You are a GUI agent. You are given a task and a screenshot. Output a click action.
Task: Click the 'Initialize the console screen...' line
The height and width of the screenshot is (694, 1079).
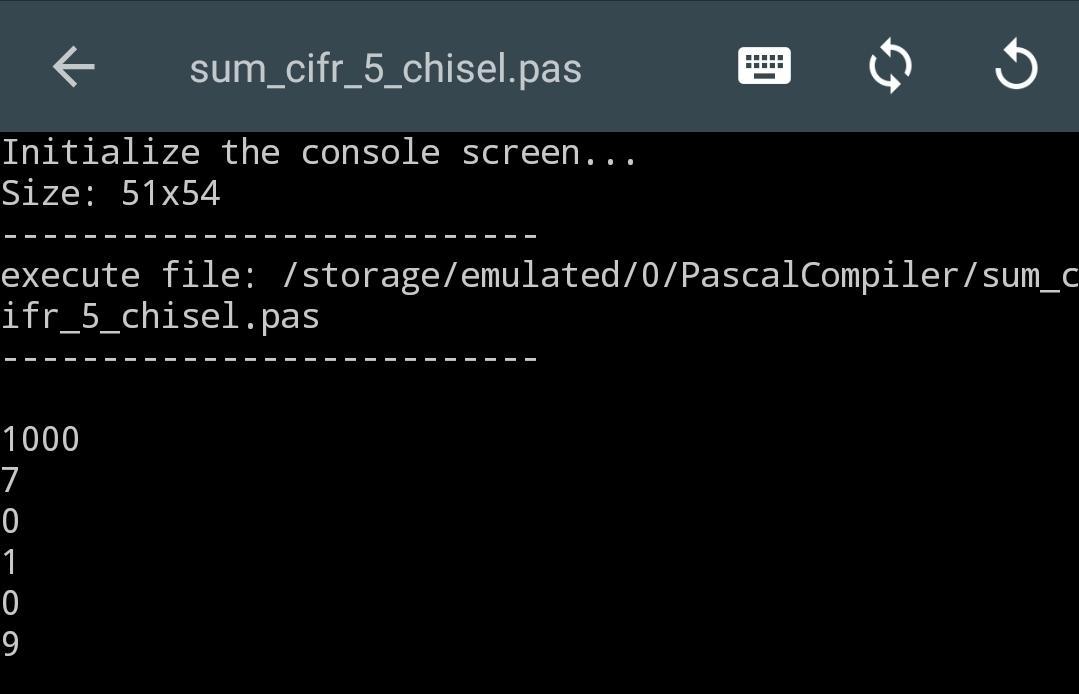click(x=318, y=153)
